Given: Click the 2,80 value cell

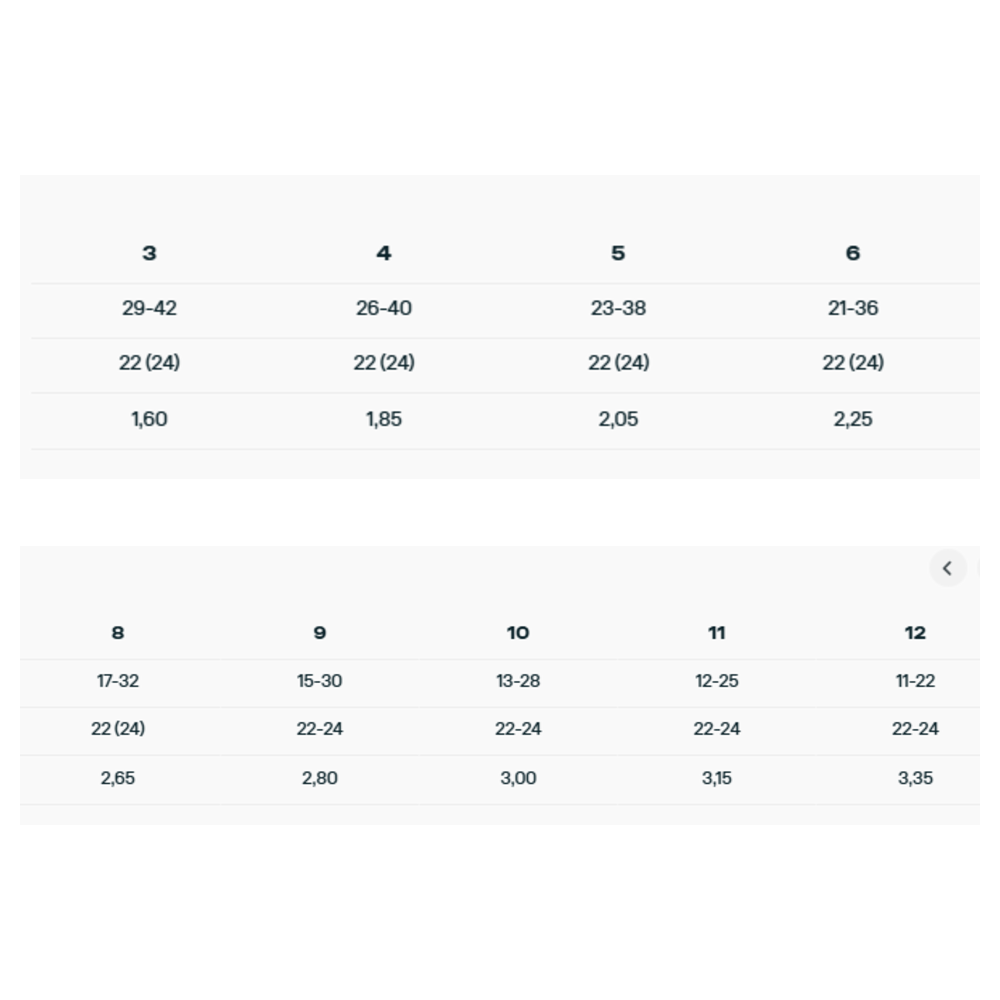Looking at the screenshot, I should [320, 778].
